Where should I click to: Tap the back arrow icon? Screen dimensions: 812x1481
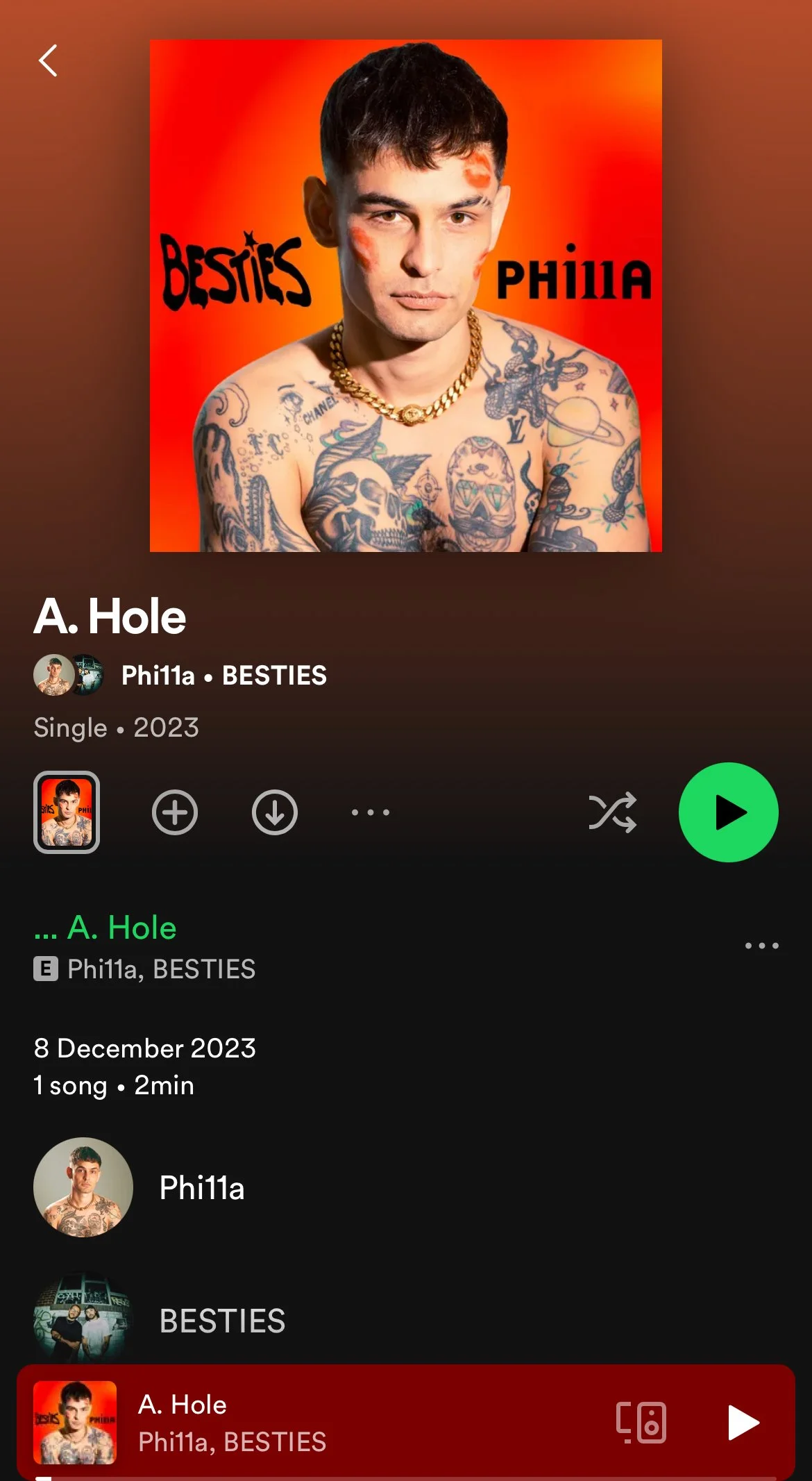[x=48, y=60]
